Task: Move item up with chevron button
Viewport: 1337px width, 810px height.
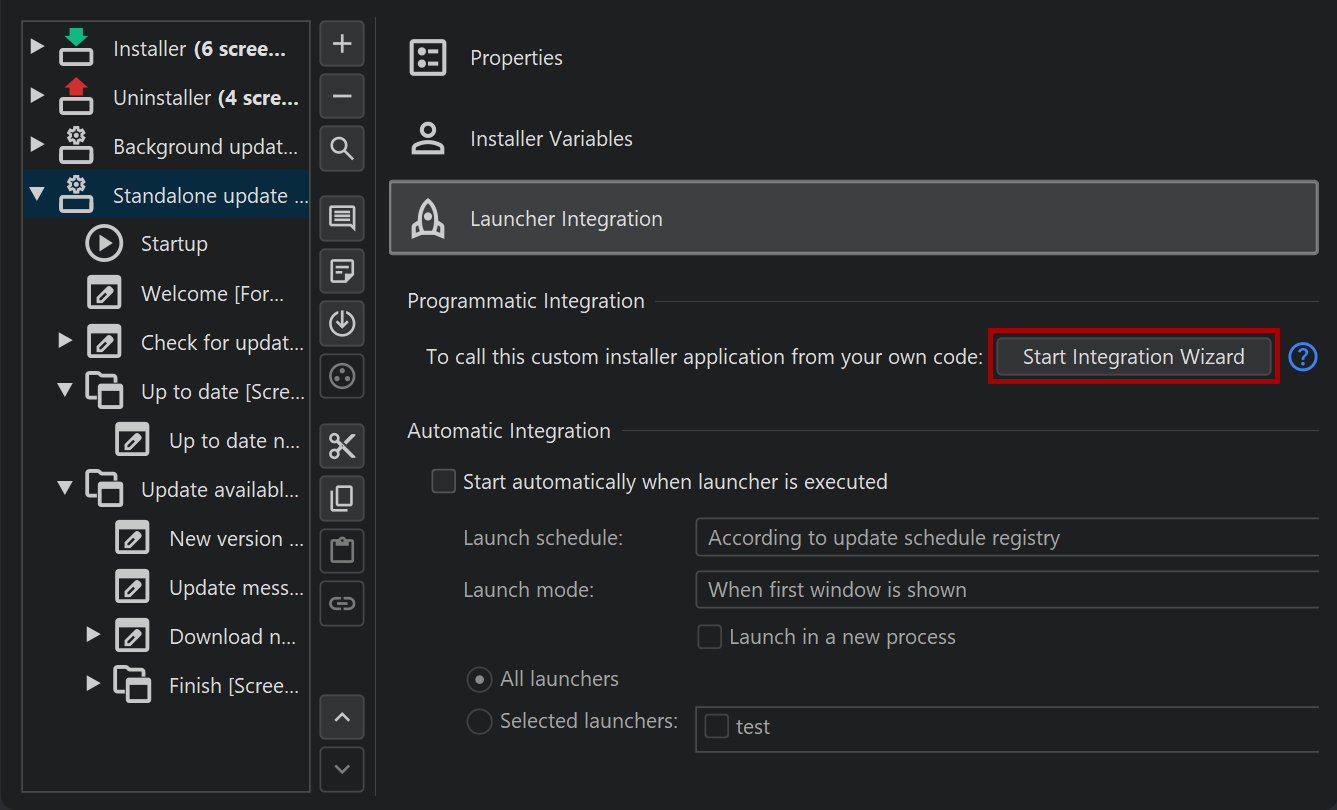Action: 342,717
